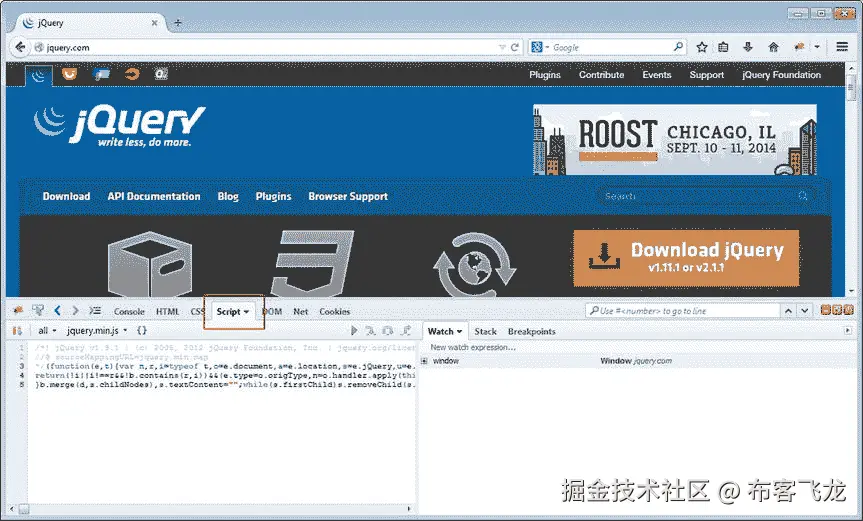Open the search engine selector dropdown

click(x=540, y=47)
